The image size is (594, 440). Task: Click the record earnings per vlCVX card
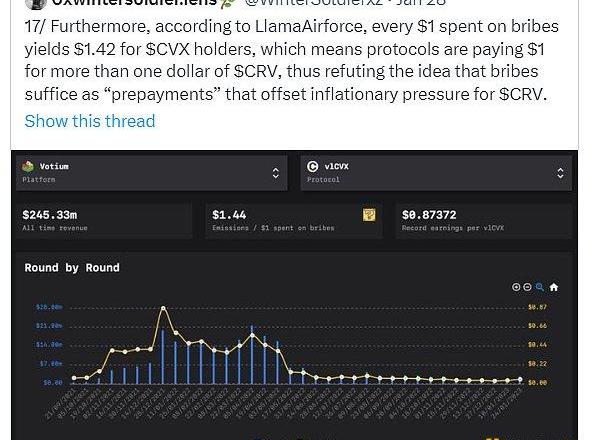click(484, 221)
